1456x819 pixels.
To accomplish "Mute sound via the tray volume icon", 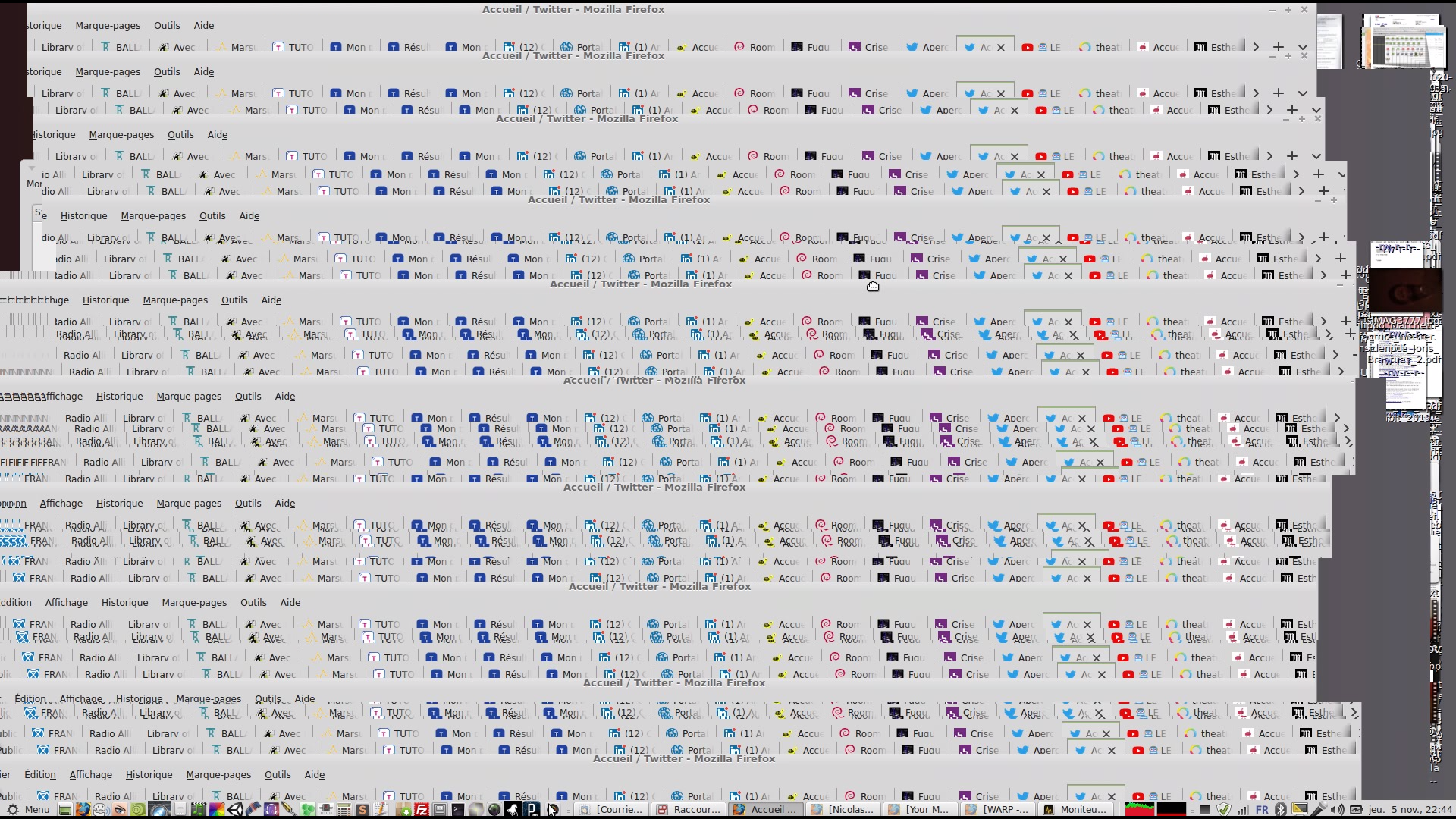I will [x=1337, y=810].
